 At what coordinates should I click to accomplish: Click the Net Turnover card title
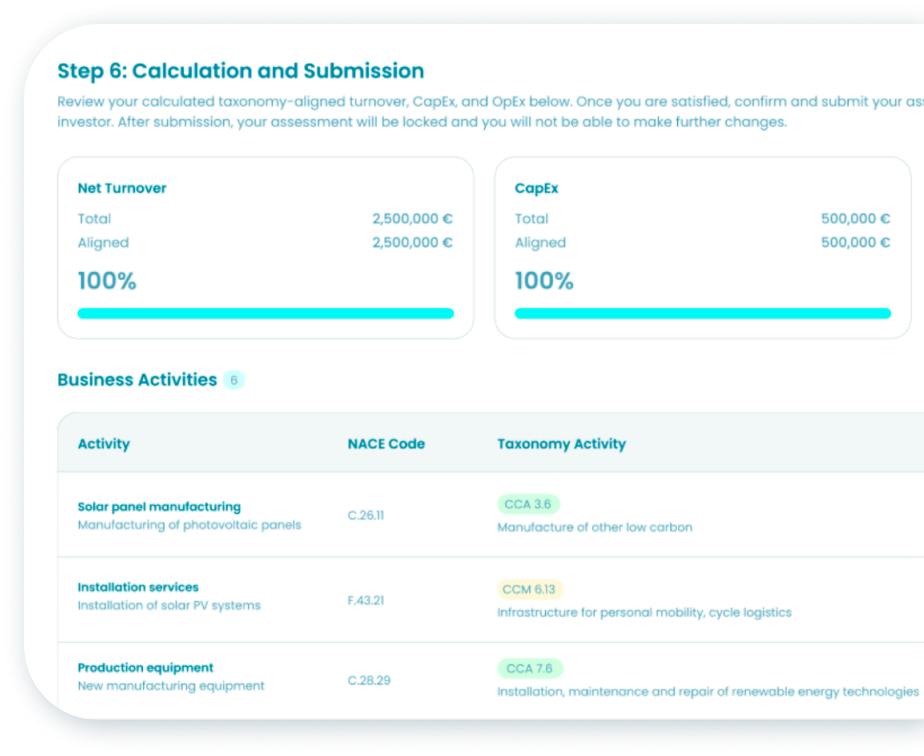tap(122, 188)
